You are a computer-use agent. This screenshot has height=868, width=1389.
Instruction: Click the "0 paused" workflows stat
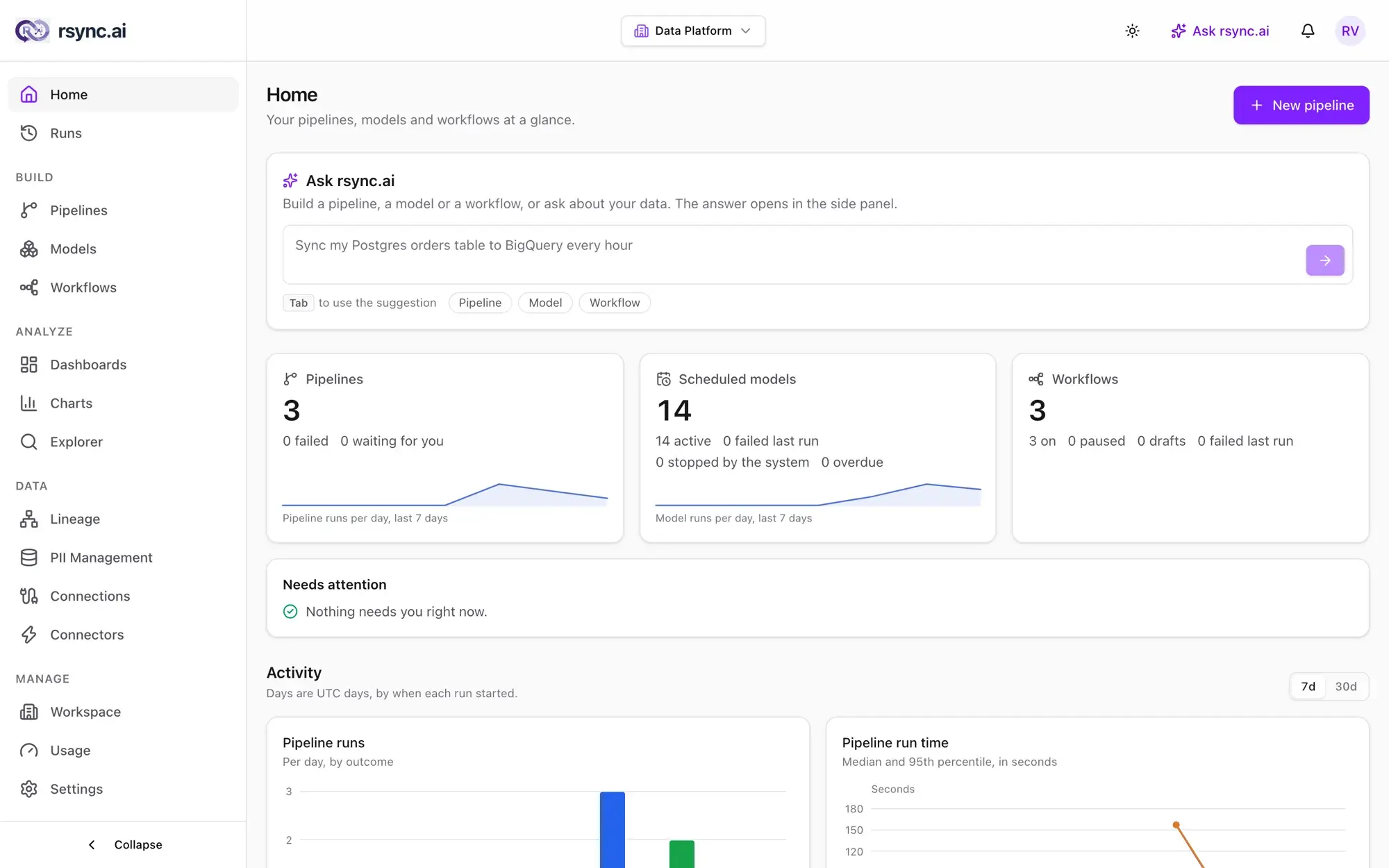[1096, 441]
